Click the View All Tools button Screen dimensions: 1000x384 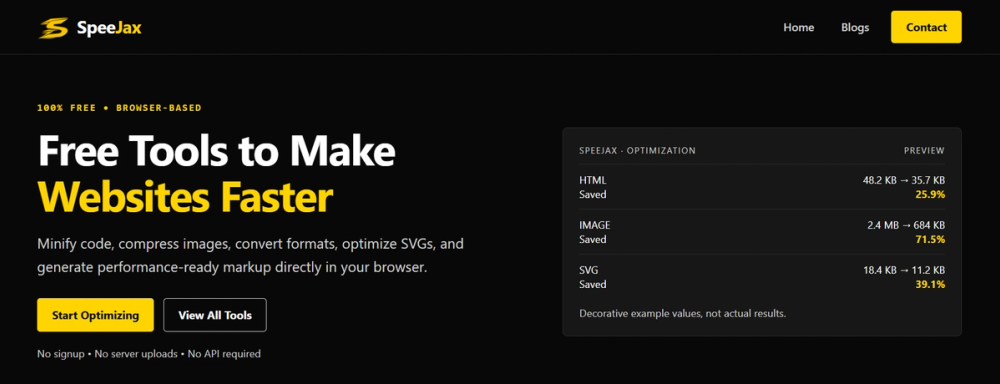(215, 315)
